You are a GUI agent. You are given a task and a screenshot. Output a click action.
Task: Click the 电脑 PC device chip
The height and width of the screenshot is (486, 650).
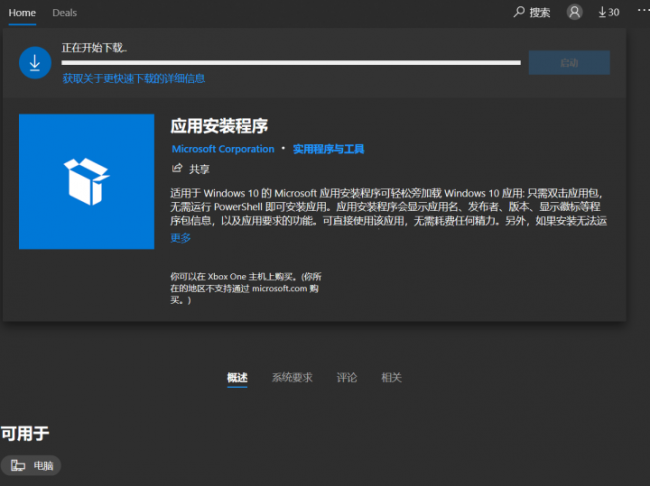31,465
